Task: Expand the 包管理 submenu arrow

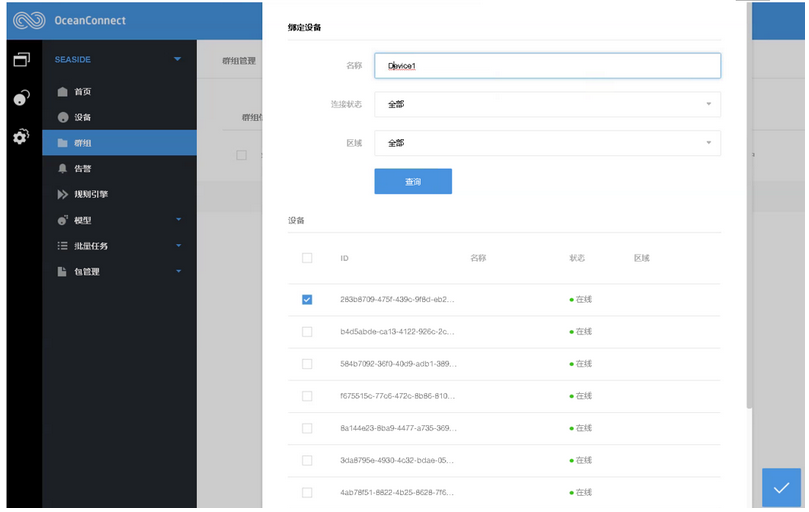Action: point(179,271)
